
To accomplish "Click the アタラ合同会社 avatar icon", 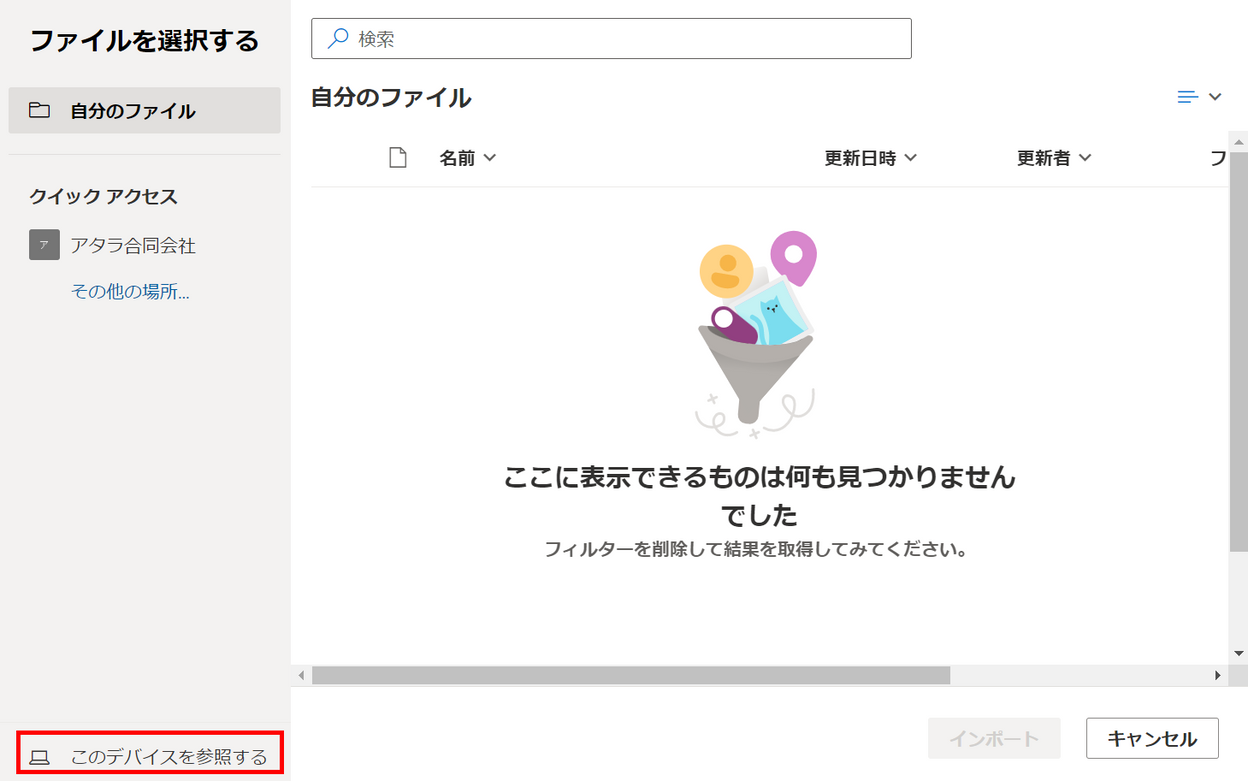I will (x=44, y=245).
